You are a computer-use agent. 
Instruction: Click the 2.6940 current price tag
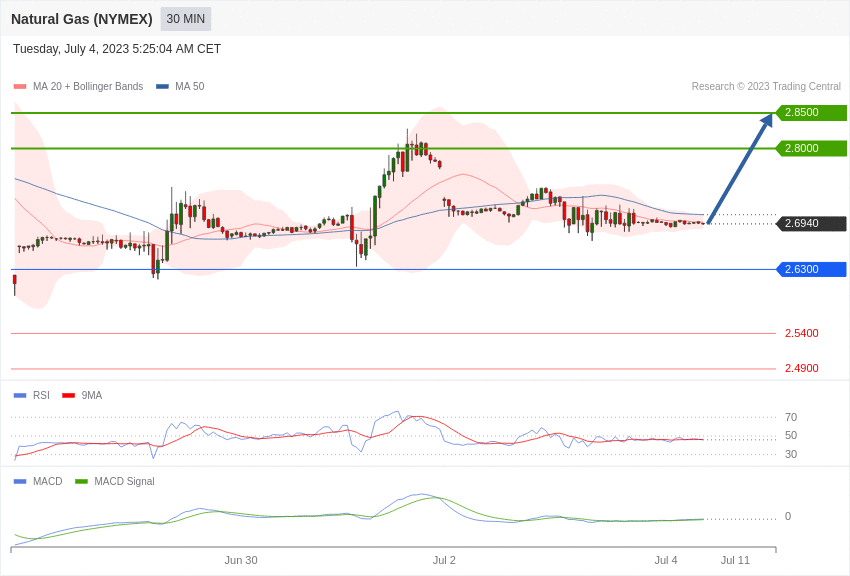tap(812, 223)
